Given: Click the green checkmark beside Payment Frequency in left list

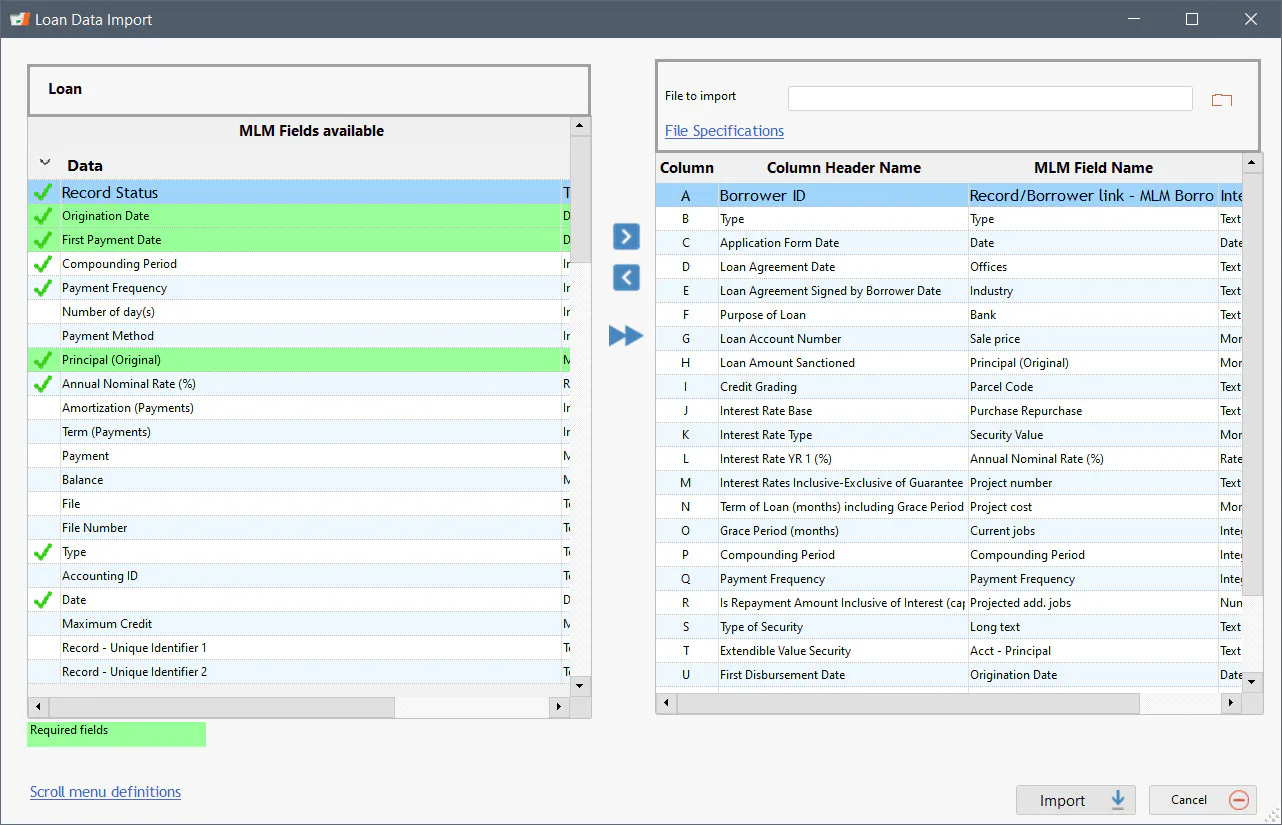Looking at the screenshot, I should 43,288.
